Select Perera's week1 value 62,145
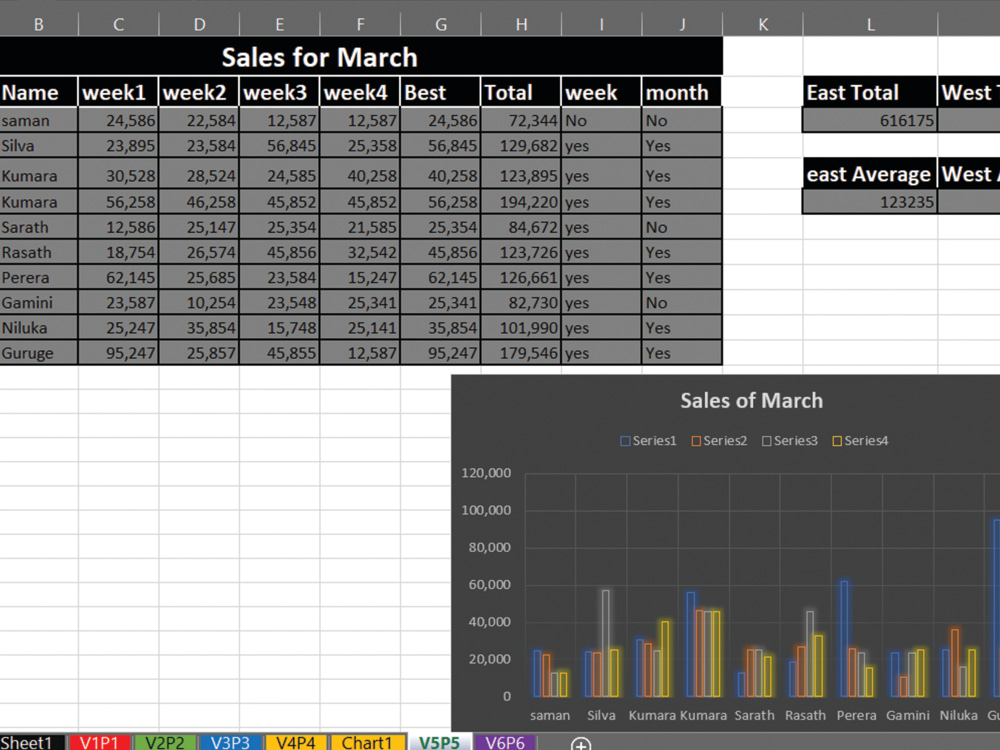 pos(119,277)
